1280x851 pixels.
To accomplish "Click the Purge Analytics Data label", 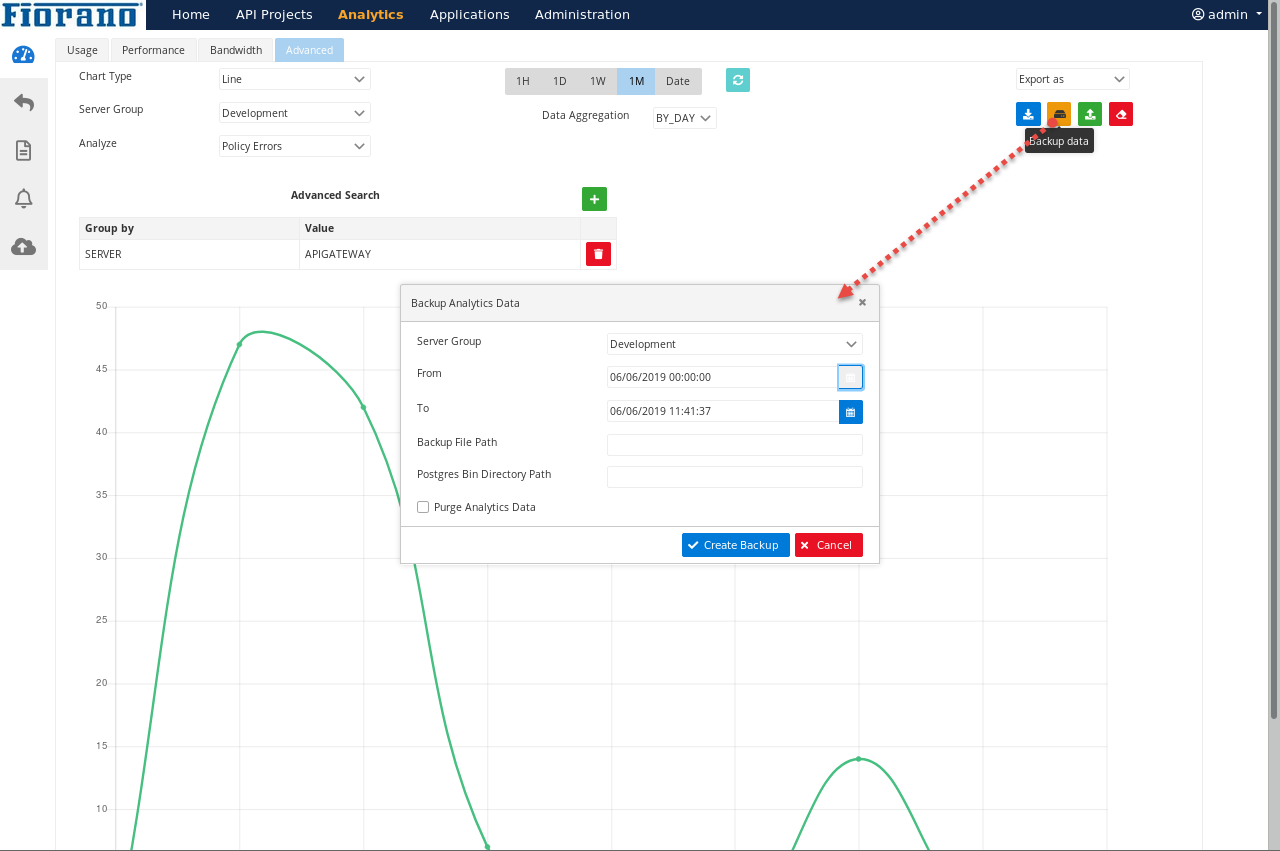I will point(485,507).
